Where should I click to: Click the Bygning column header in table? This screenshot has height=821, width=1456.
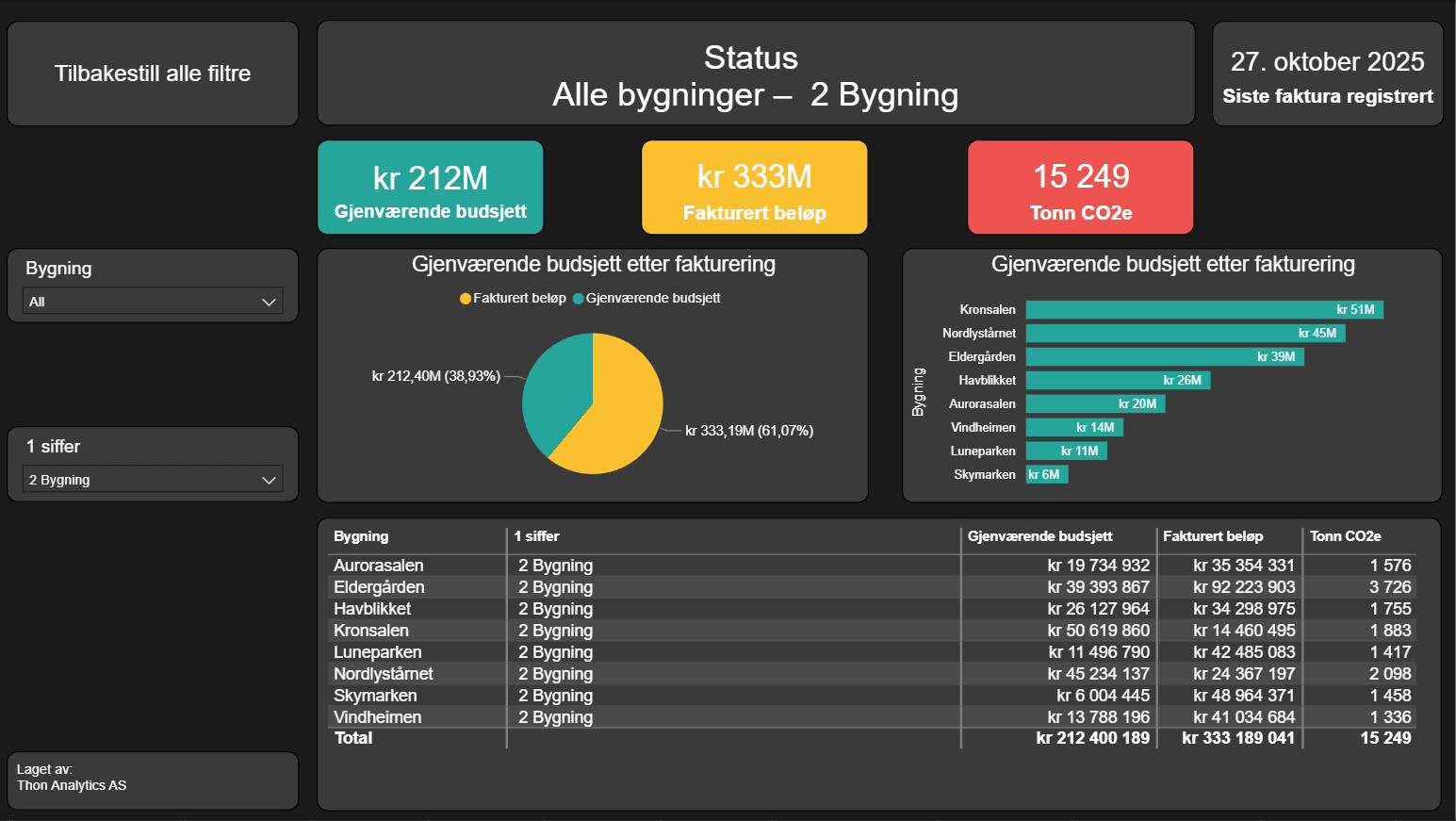(361, 536)
